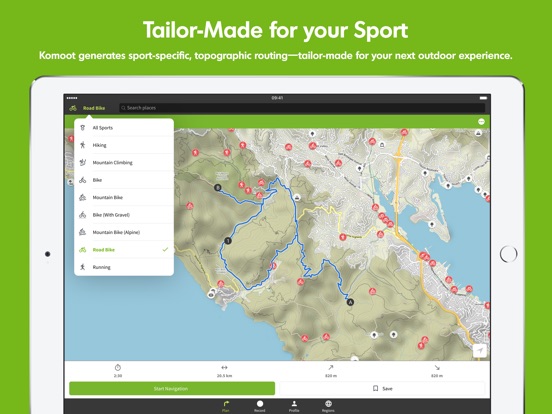Click the Search places field
Image resolution: width=552 pixels, height=414 pixels.
click(x=302, y=108)
